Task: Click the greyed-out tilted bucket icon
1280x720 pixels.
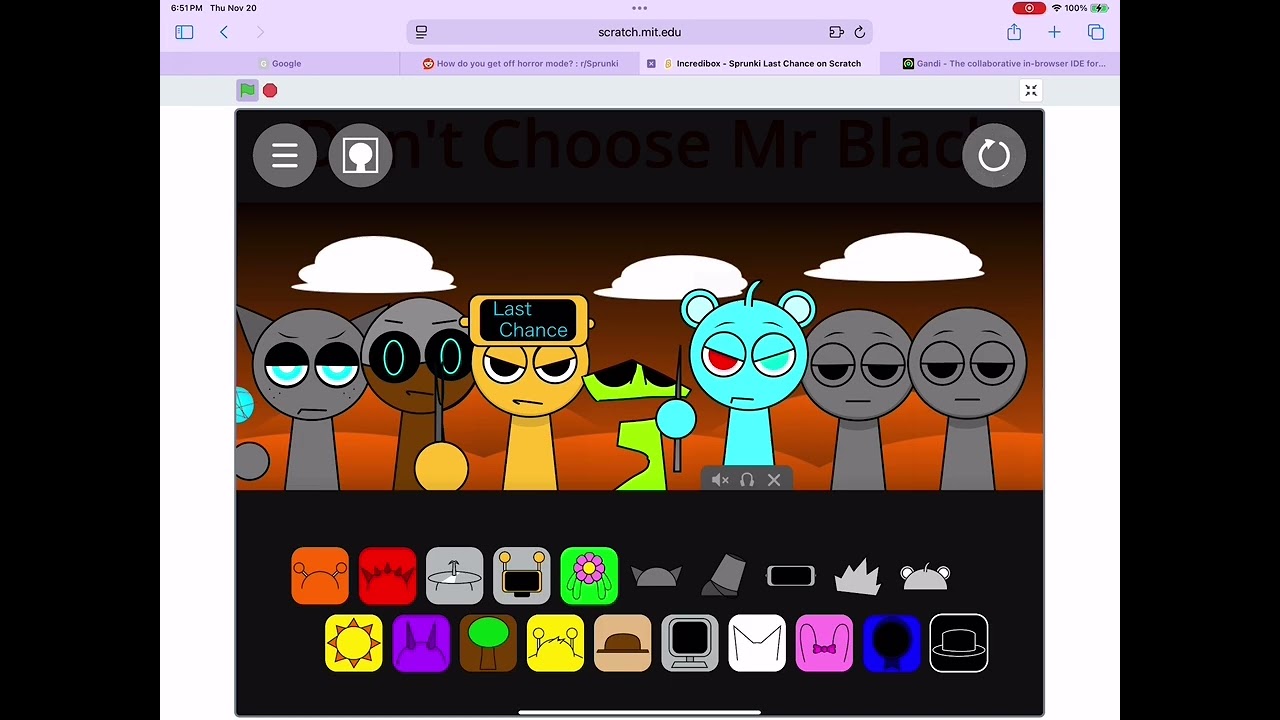Action: coord(723,576)
